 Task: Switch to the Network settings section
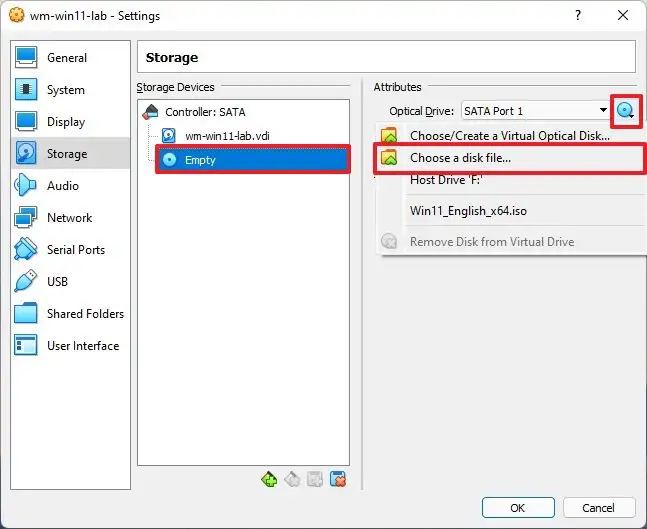[69, 218]
